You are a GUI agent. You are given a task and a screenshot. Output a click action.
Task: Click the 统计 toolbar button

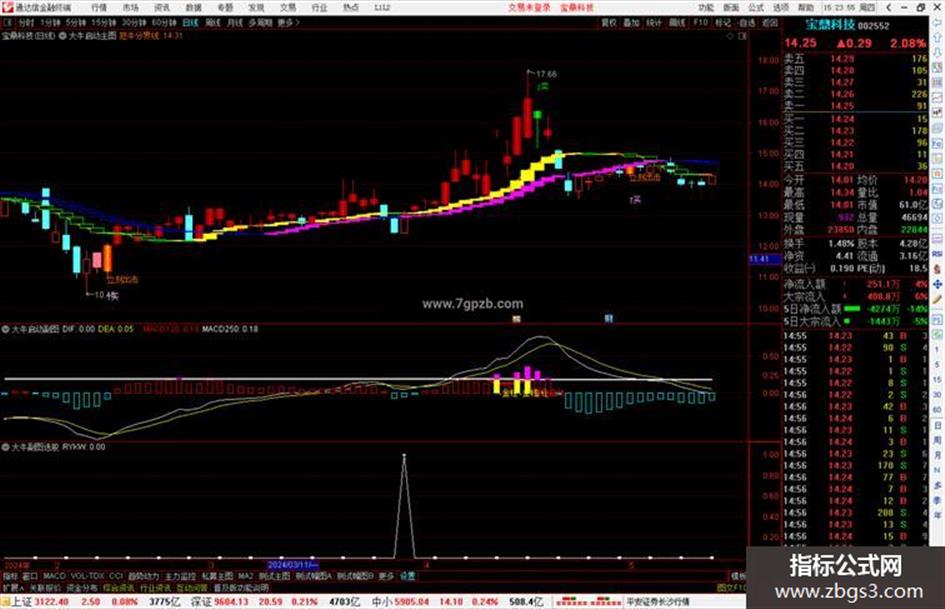pyautogui.click(x=654, y=22)
